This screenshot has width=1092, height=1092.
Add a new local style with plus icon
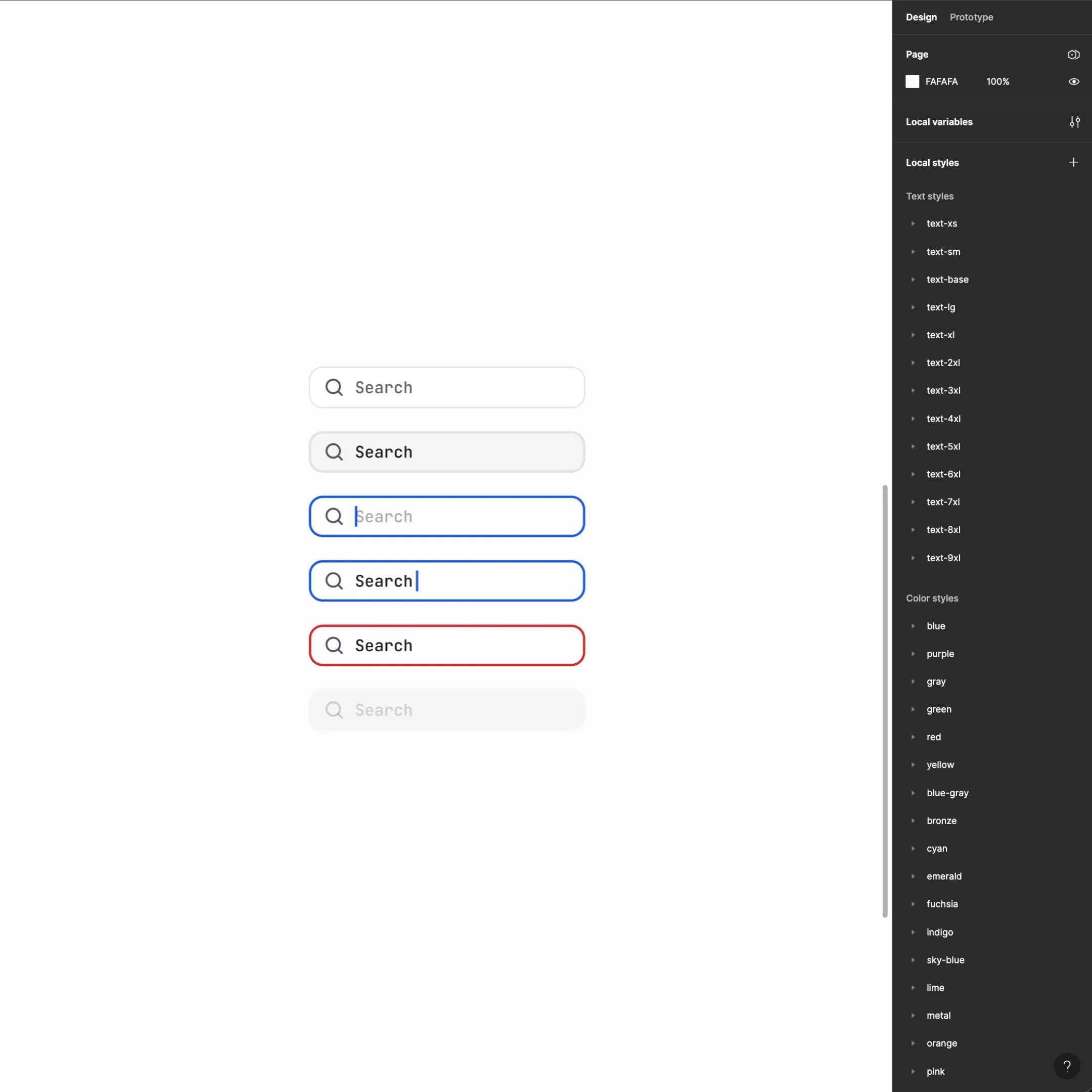click(1073, 162)
